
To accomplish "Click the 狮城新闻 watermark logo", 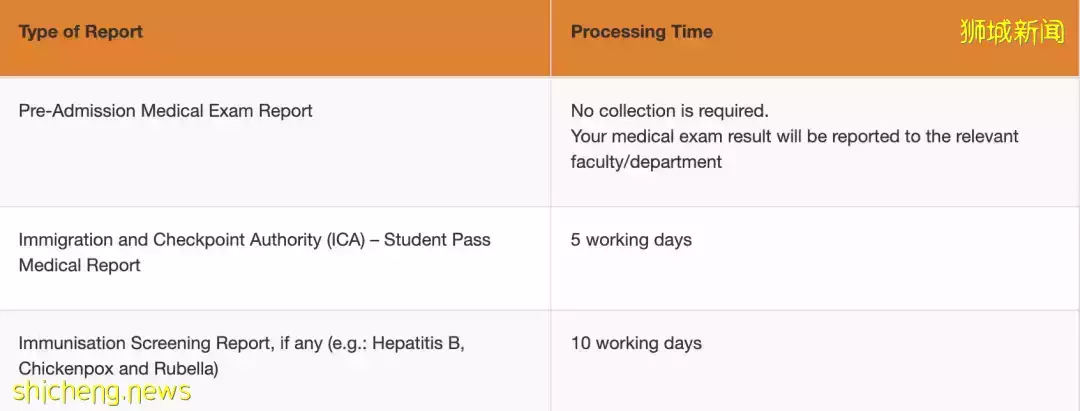I will pyautogui.click(x=1012, y=32).
